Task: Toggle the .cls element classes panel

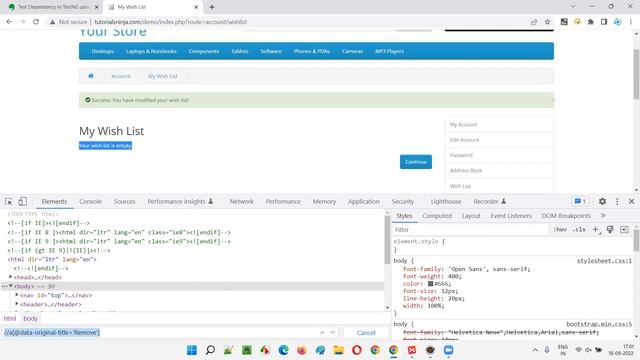Action: click(579, 229)
